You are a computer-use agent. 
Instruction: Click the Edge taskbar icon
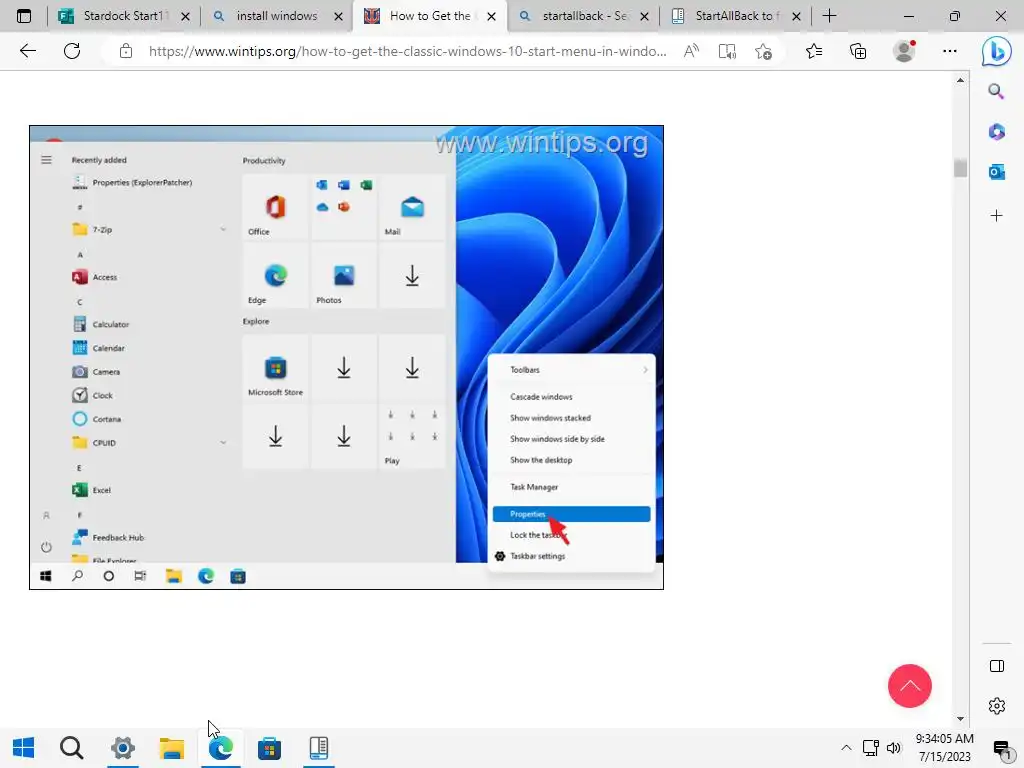tap(221, 748)
